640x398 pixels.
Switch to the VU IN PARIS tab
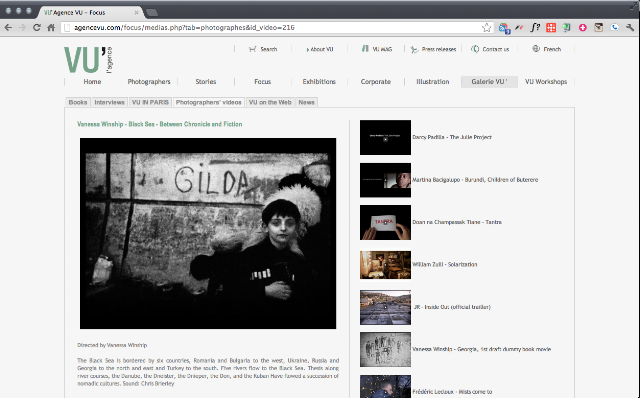click(x=150, y=102)
